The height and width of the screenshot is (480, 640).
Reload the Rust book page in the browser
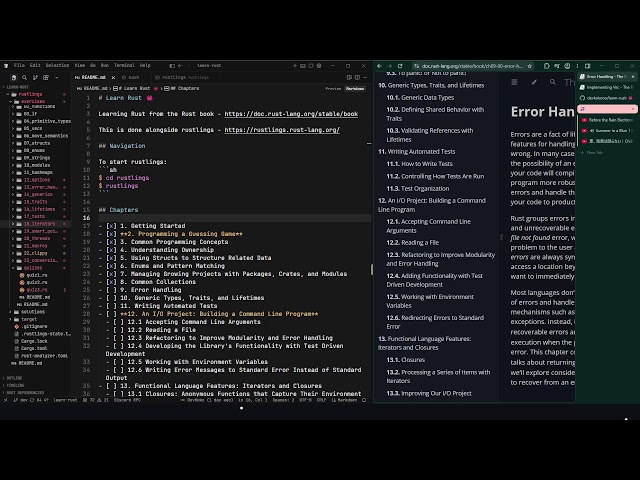[400, 66]
